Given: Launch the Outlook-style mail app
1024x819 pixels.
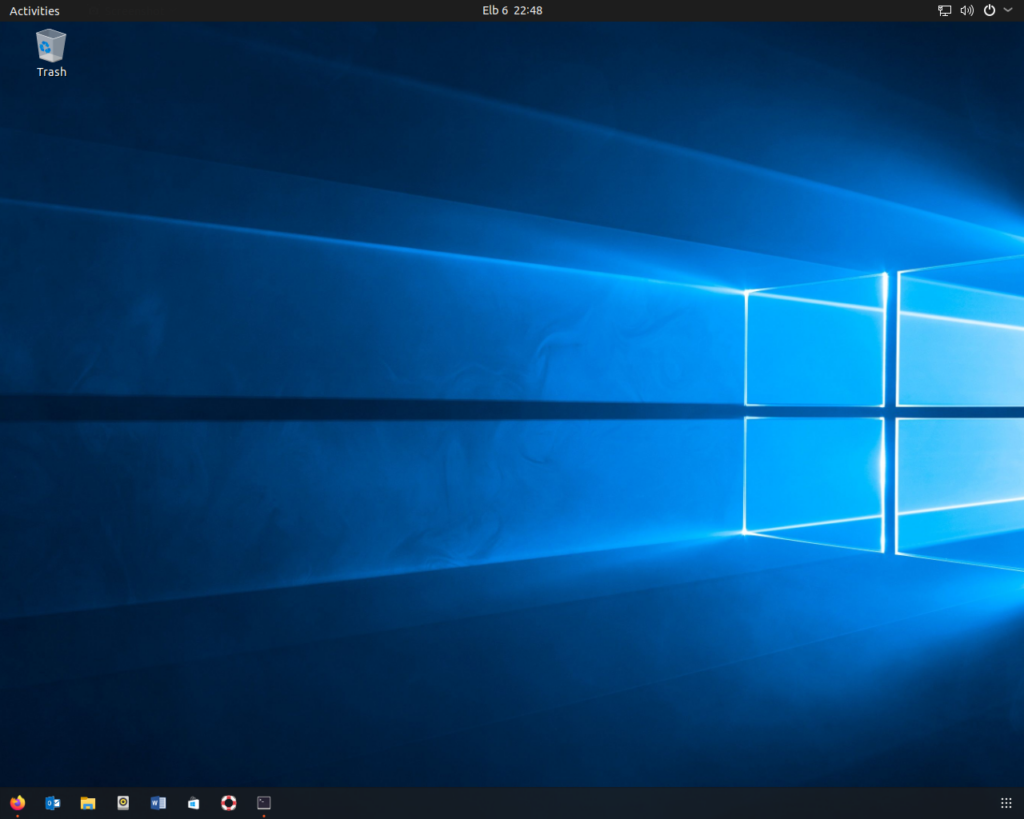Looking at the screenshot, I should [x=53, y=803].
